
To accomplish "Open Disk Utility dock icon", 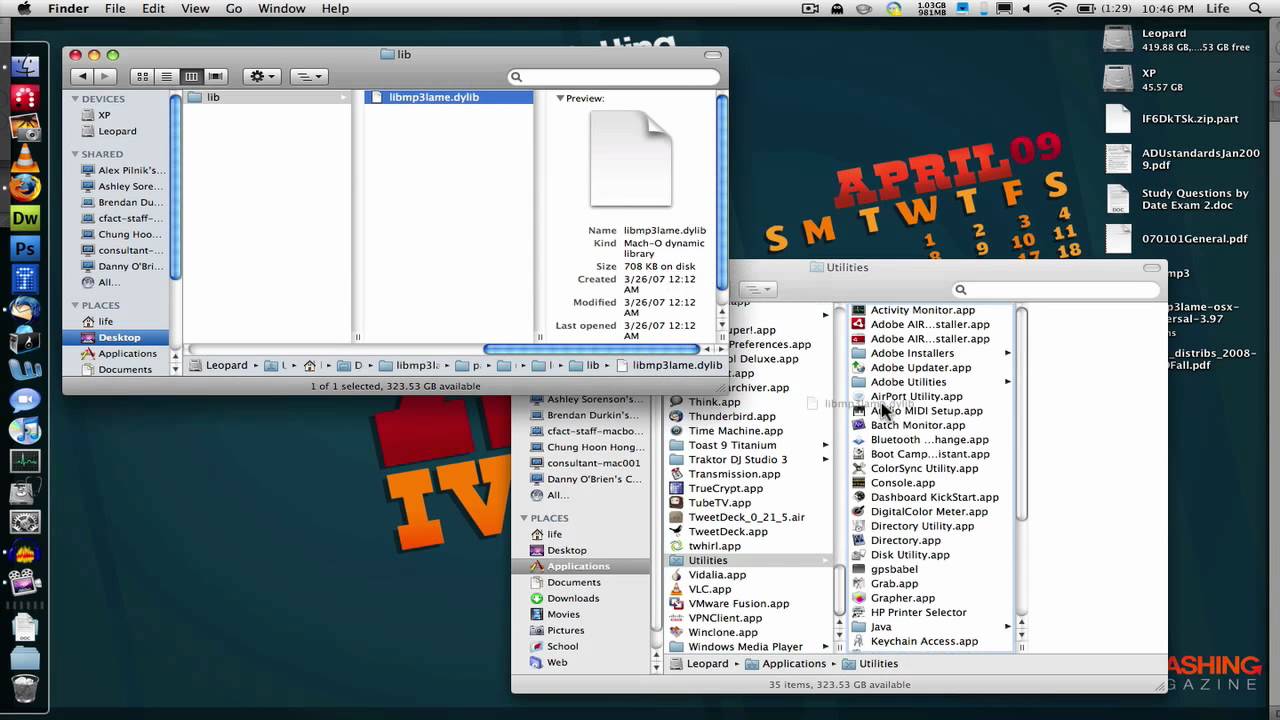I will 24,491.
